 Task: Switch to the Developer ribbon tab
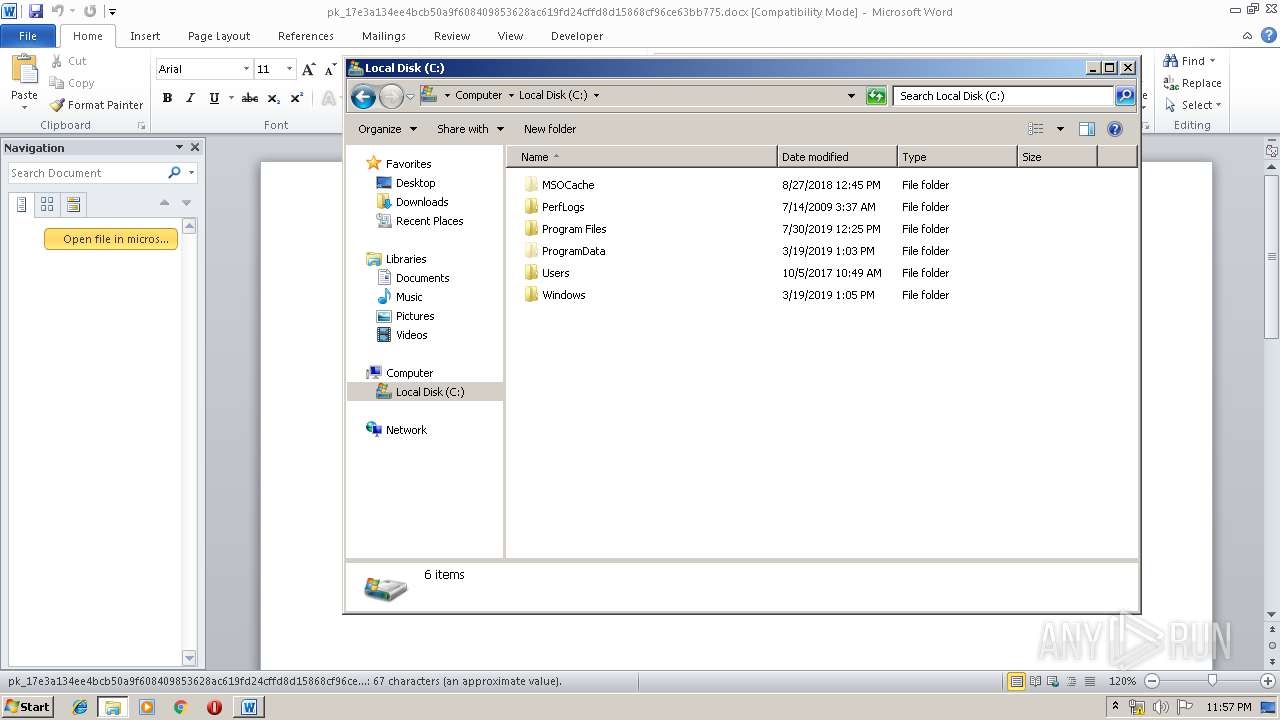point(577,36)
